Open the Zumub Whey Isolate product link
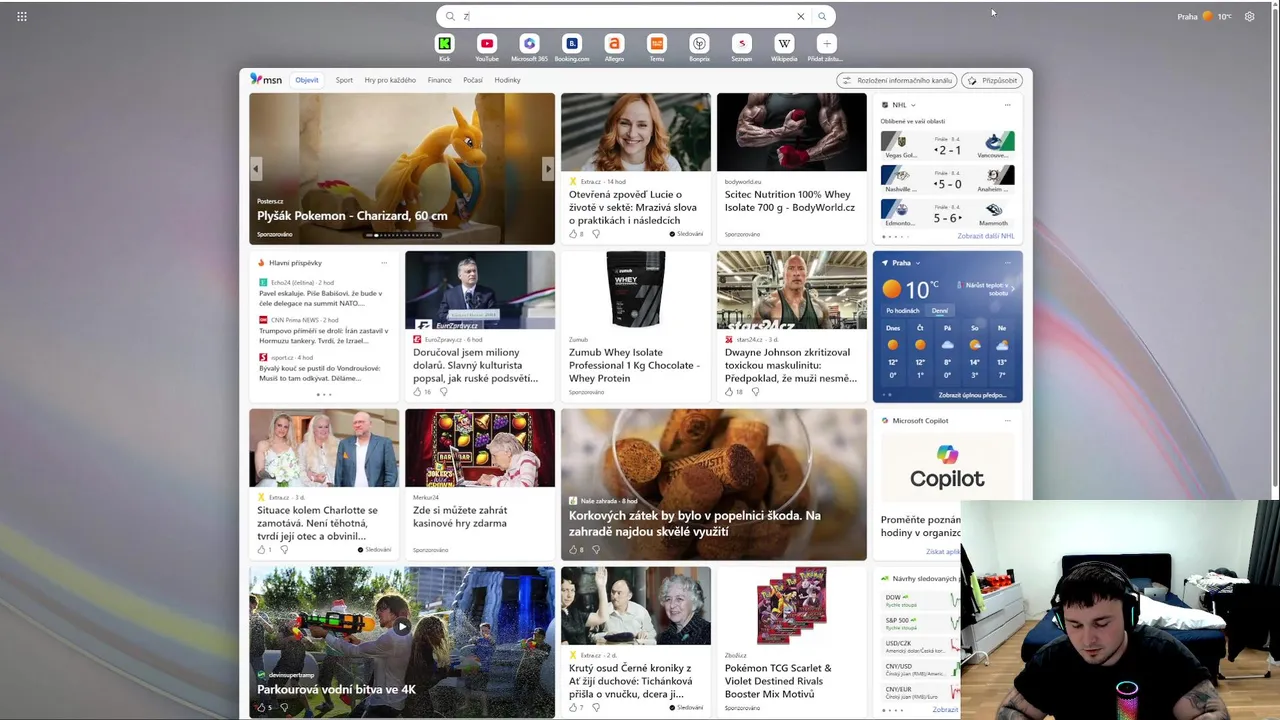 point(635,365)
